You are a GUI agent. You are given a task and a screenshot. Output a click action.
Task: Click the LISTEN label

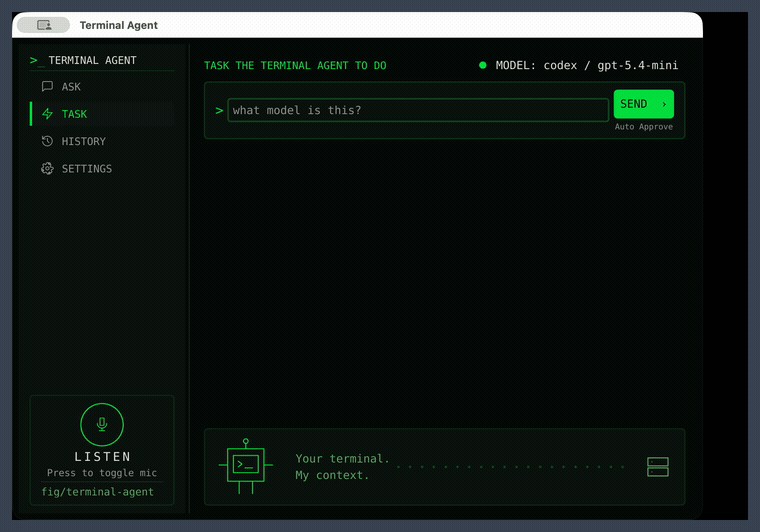[x=102, y=457]
